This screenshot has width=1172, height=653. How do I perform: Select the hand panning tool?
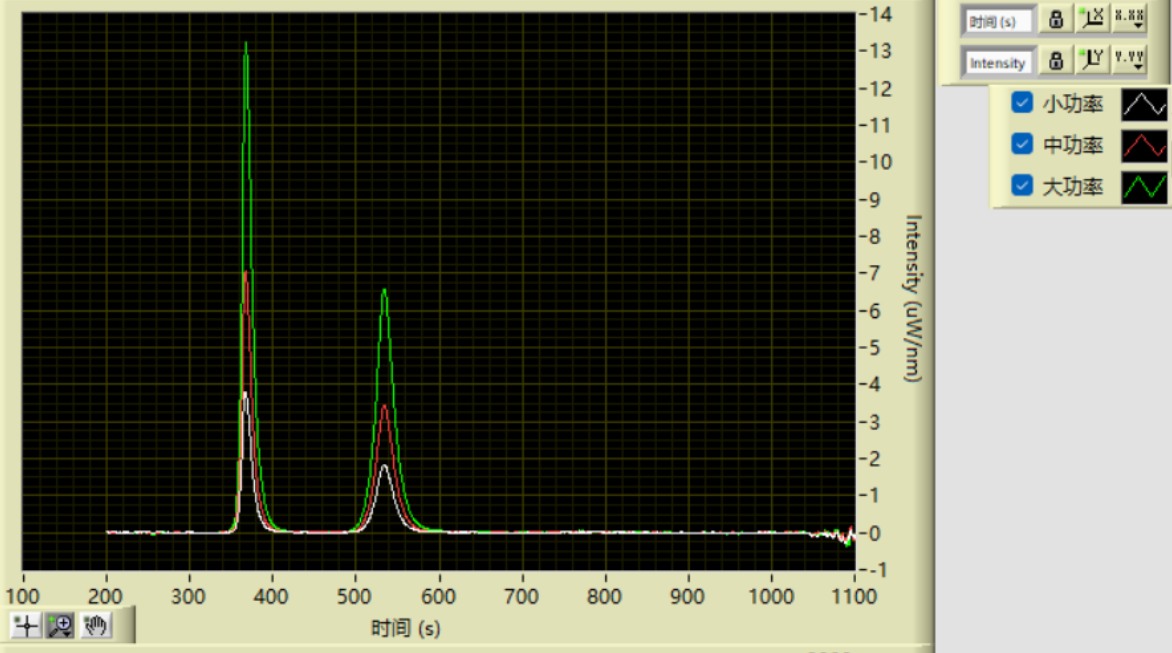click(x=95, y=626)
